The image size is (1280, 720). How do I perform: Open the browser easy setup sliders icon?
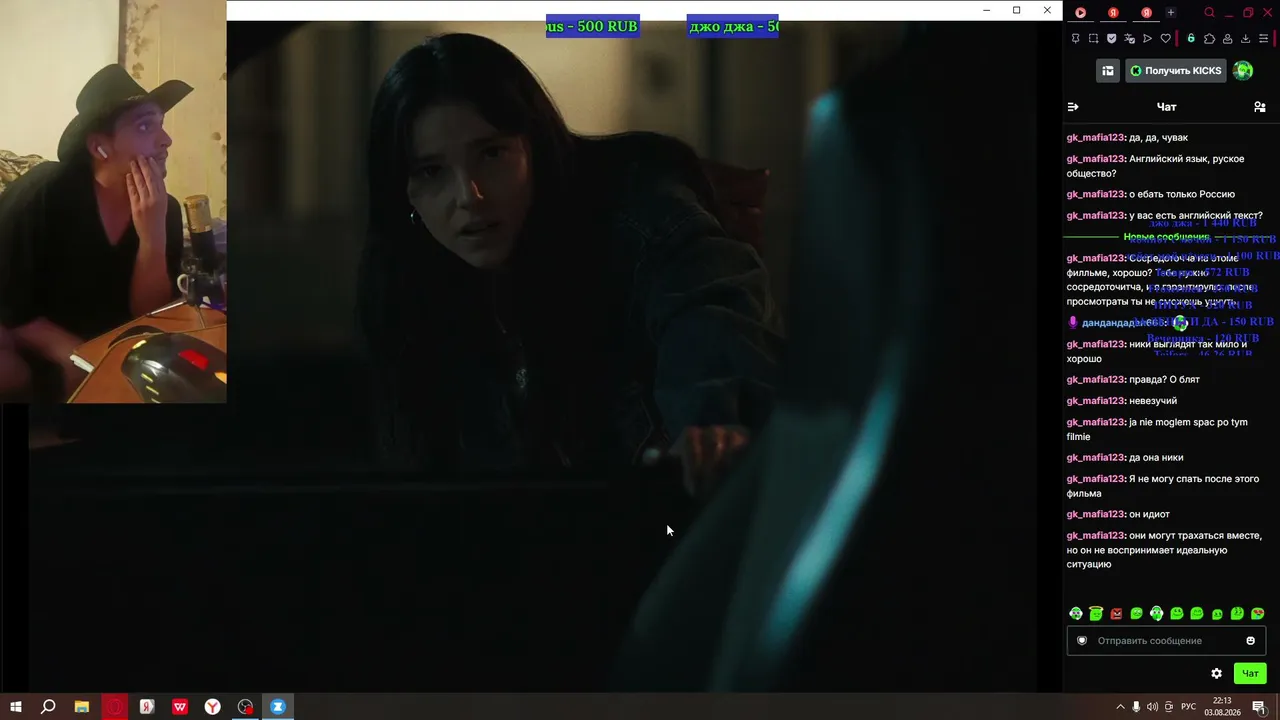[x=1263, y=39]
